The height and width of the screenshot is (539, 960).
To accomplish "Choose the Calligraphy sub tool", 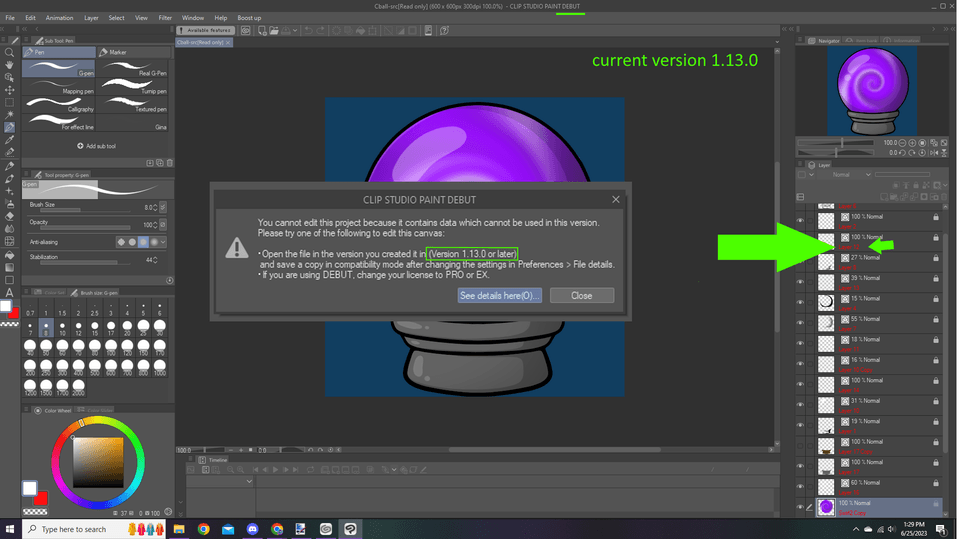I will click(x=59, y=104).
